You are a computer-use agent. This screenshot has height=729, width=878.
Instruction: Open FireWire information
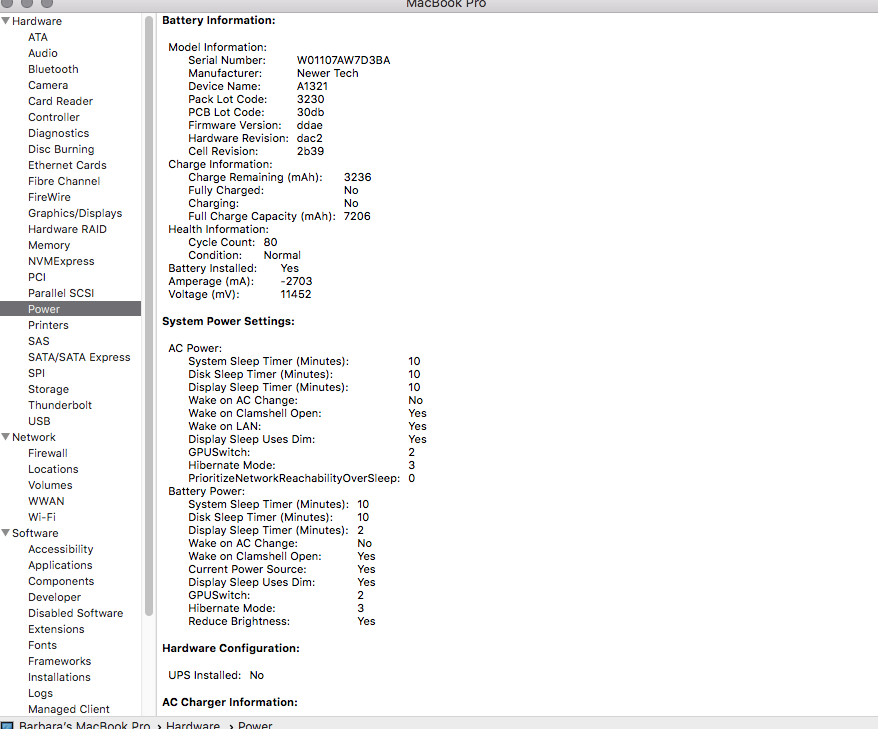[49, 197]
